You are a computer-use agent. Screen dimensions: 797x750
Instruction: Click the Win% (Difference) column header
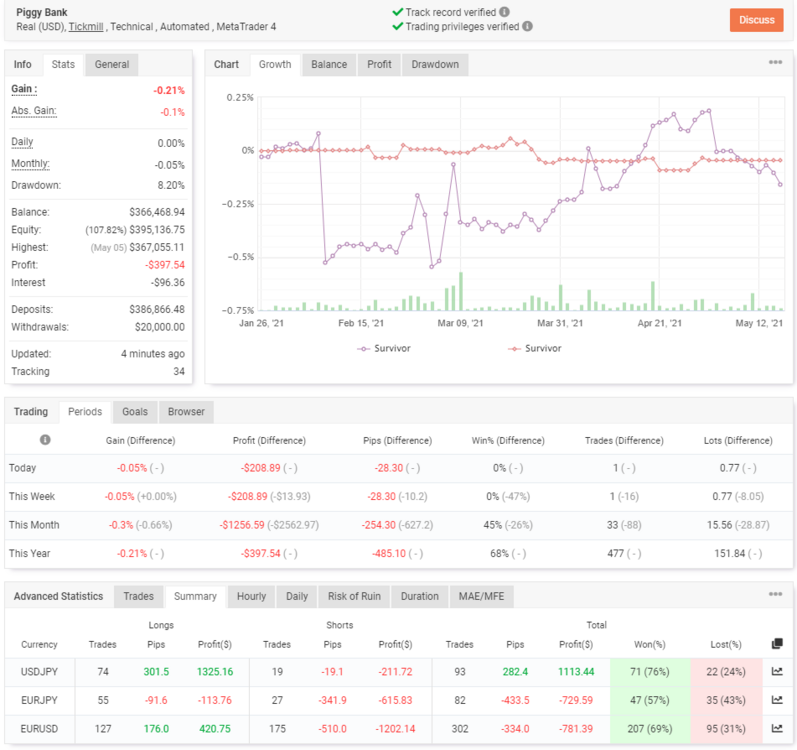(x=508, y=441)
